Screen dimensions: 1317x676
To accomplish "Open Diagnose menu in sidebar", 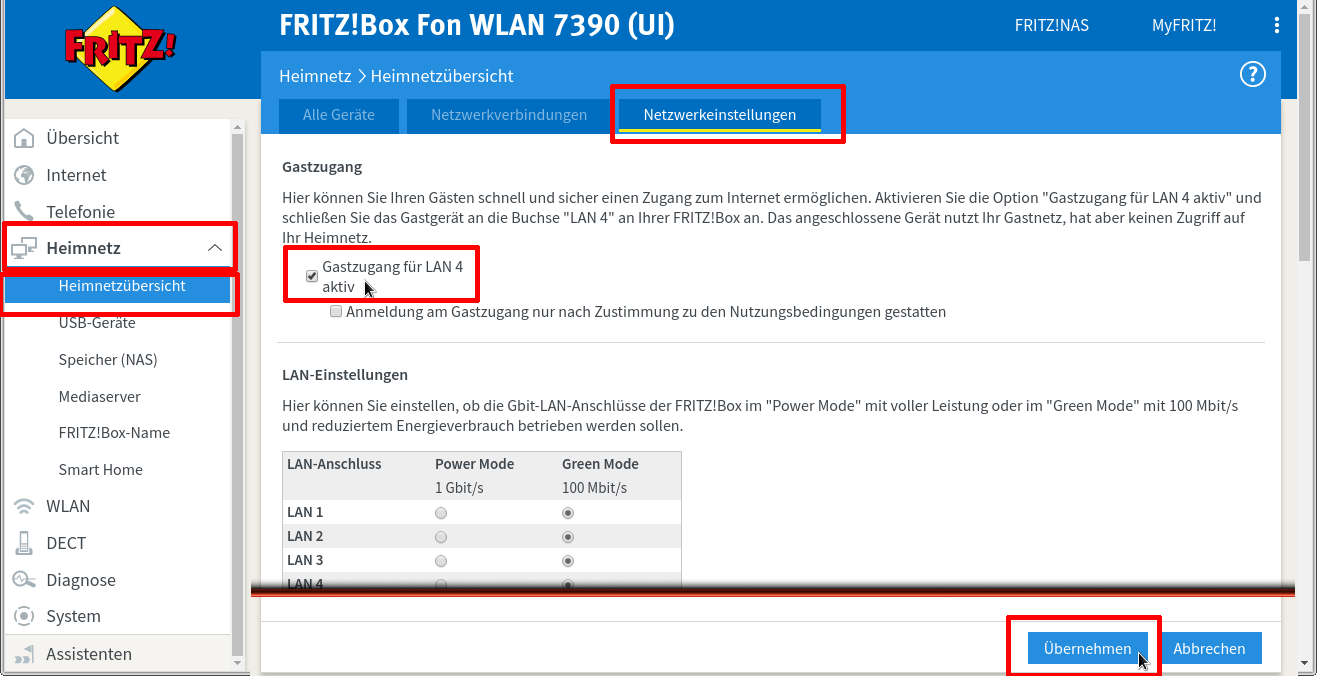I will [81, 580].
